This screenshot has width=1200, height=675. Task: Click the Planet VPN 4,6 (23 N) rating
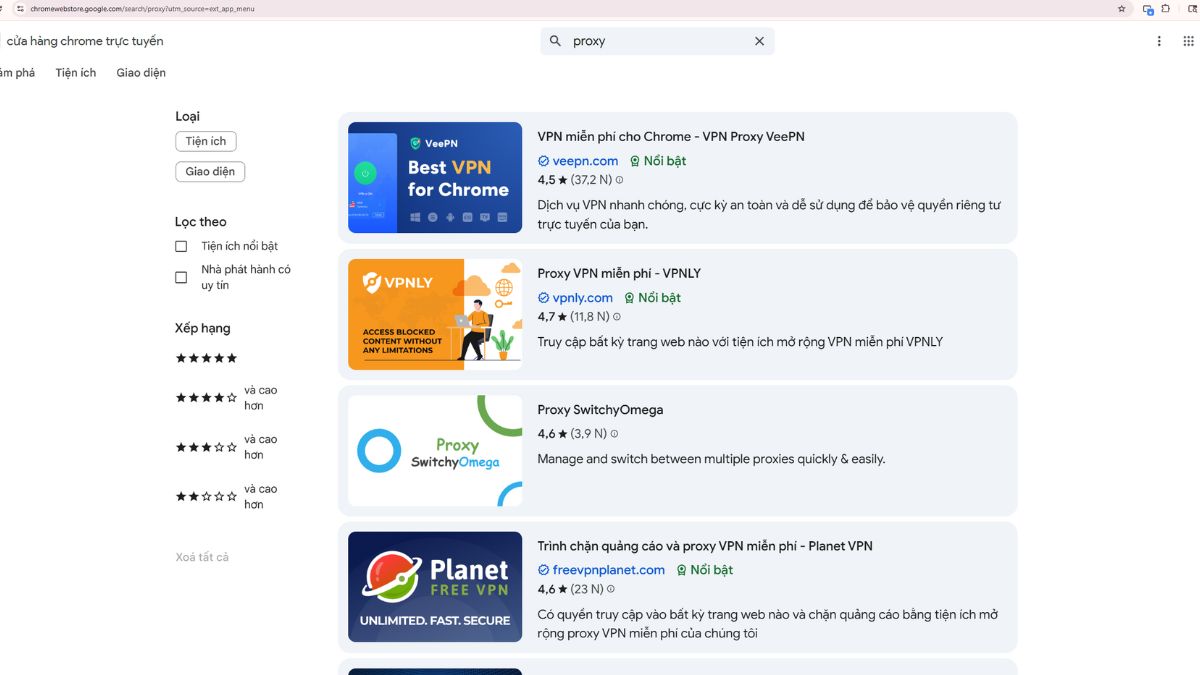click(571, 590)
